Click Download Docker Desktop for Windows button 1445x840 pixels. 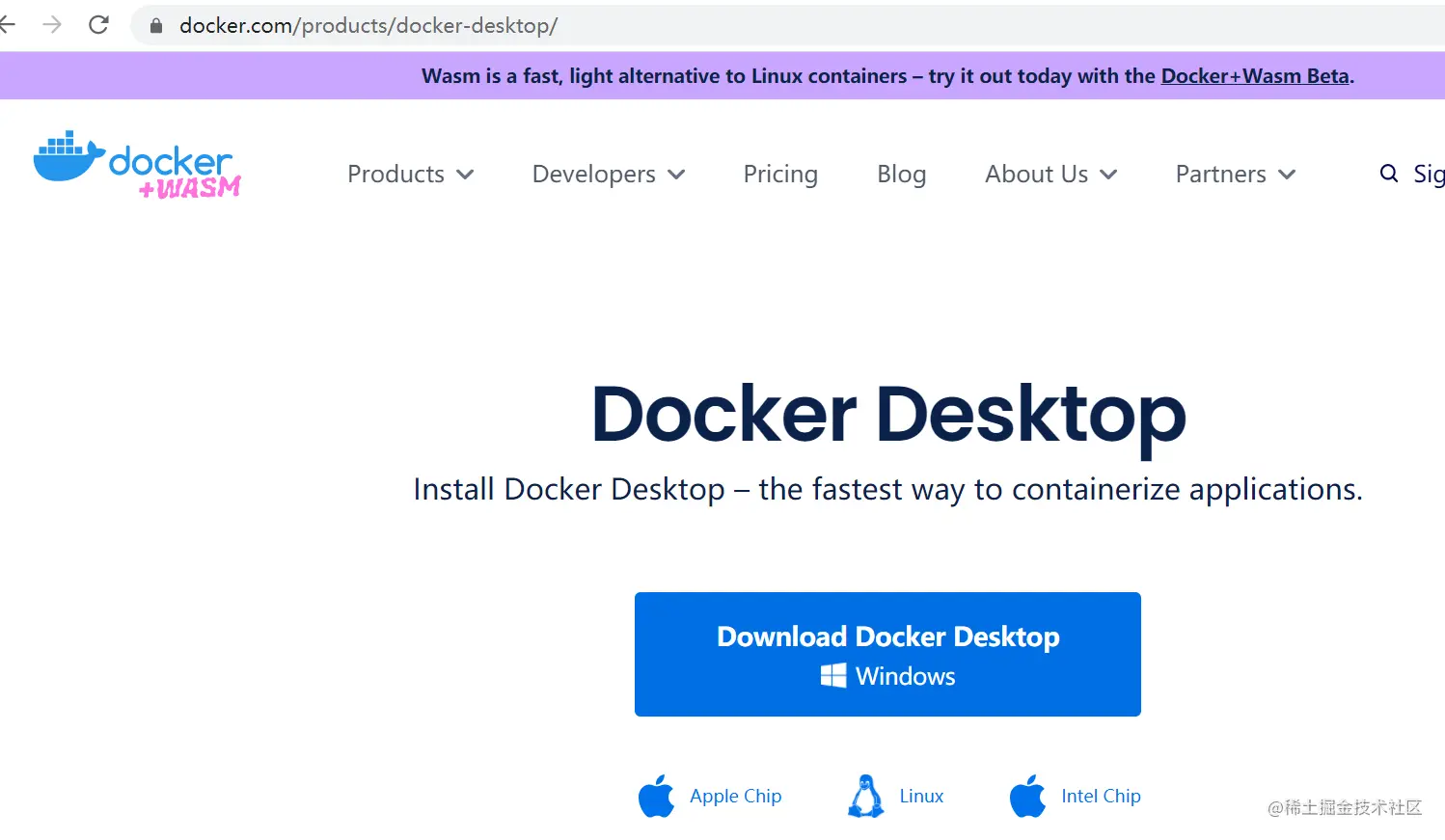click(887, 654)
